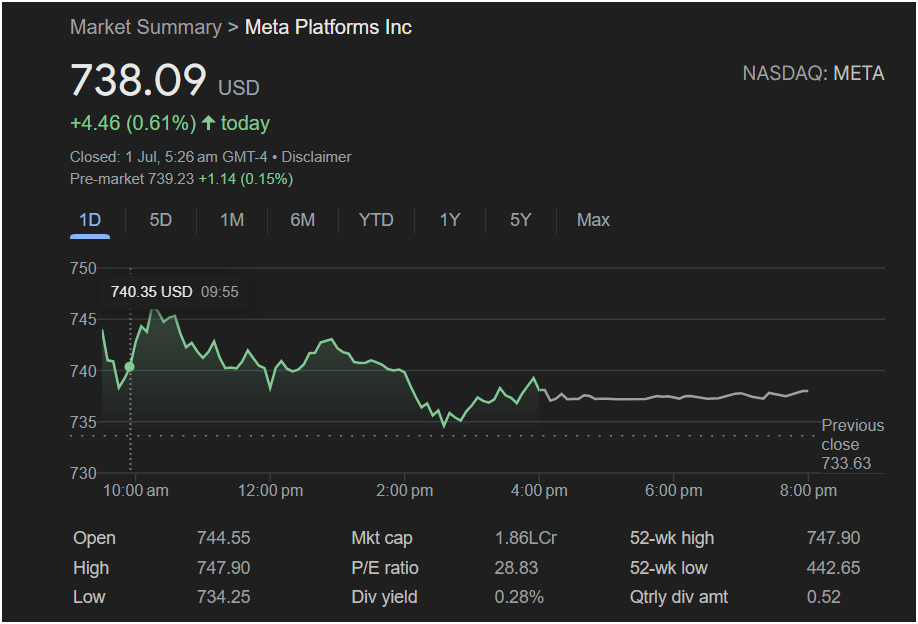This screenshot has width=918, height=624.
Task: Select the 1D time range tab
Action: pyautogui.click(x=90, y=220)
